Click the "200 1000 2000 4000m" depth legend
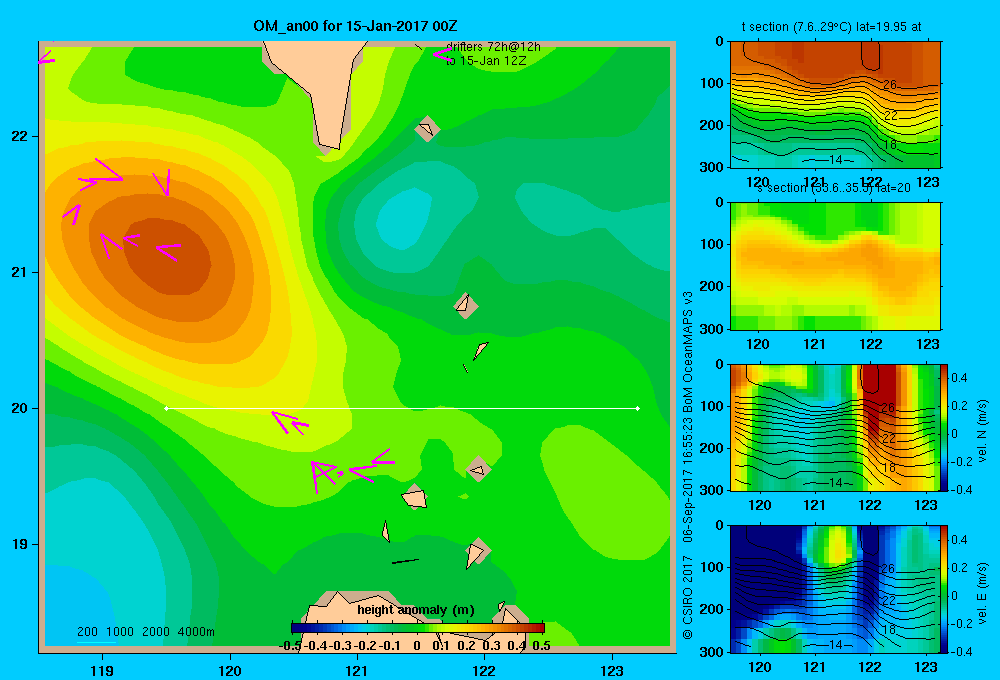 point(145,632)
